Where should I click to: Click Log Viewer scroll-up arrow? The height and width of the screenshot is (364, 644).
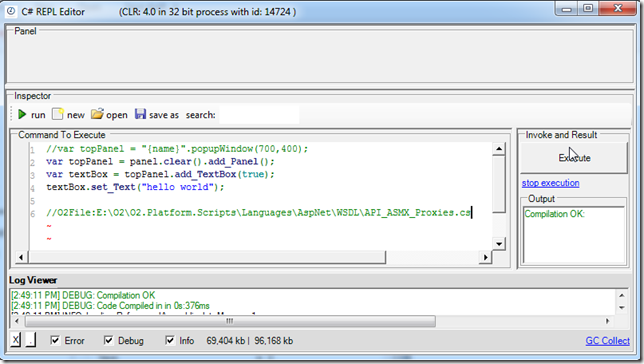pyautogui.click(x=622, y=295)
